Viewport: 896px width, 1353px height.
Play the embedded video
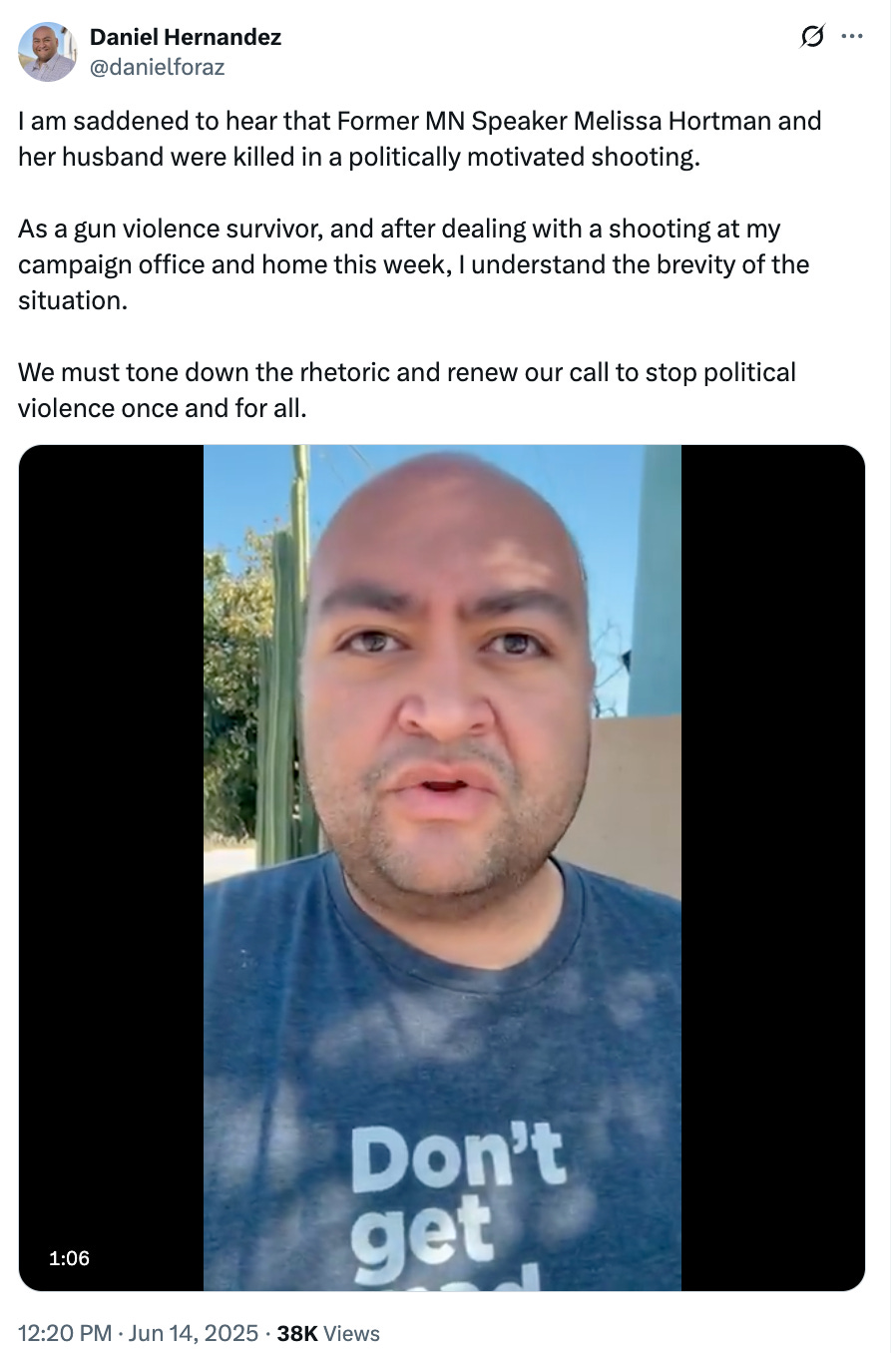click(442, 867)
